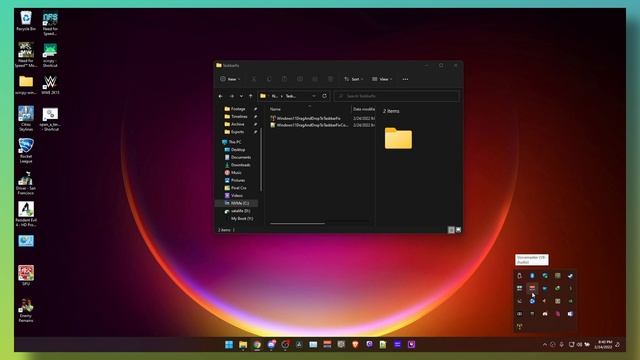
Task: Open the Sort dropdown in Explorer toolbar
Action: click(353, 79)
